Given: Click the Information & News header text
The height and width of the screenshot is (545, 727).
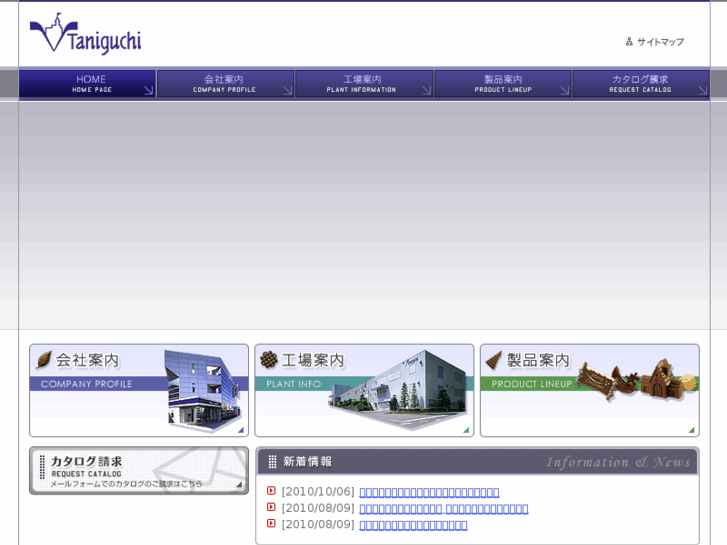Looking at the screenshot, I should [618, 462].
